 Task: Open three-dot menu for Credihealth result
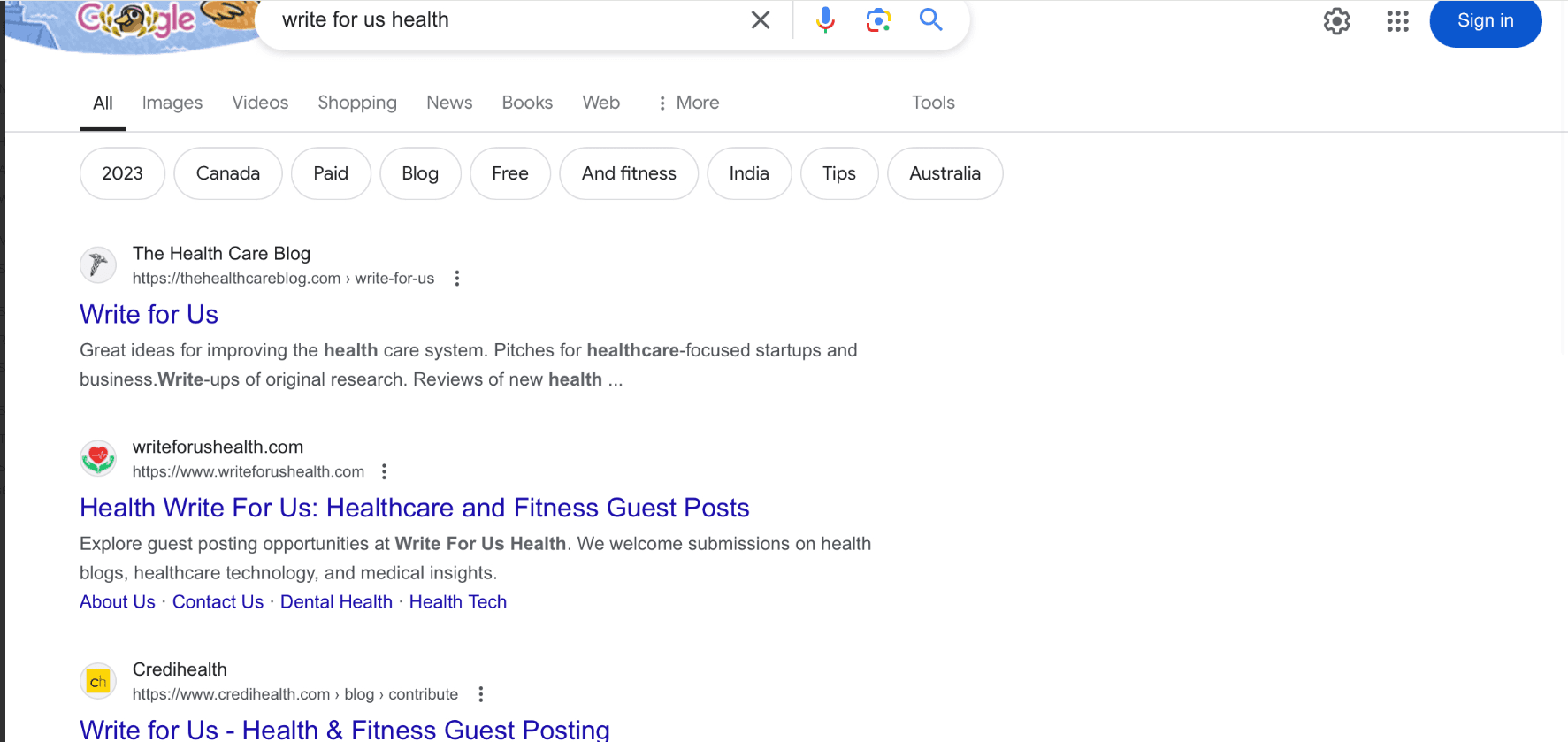[481, 694]
